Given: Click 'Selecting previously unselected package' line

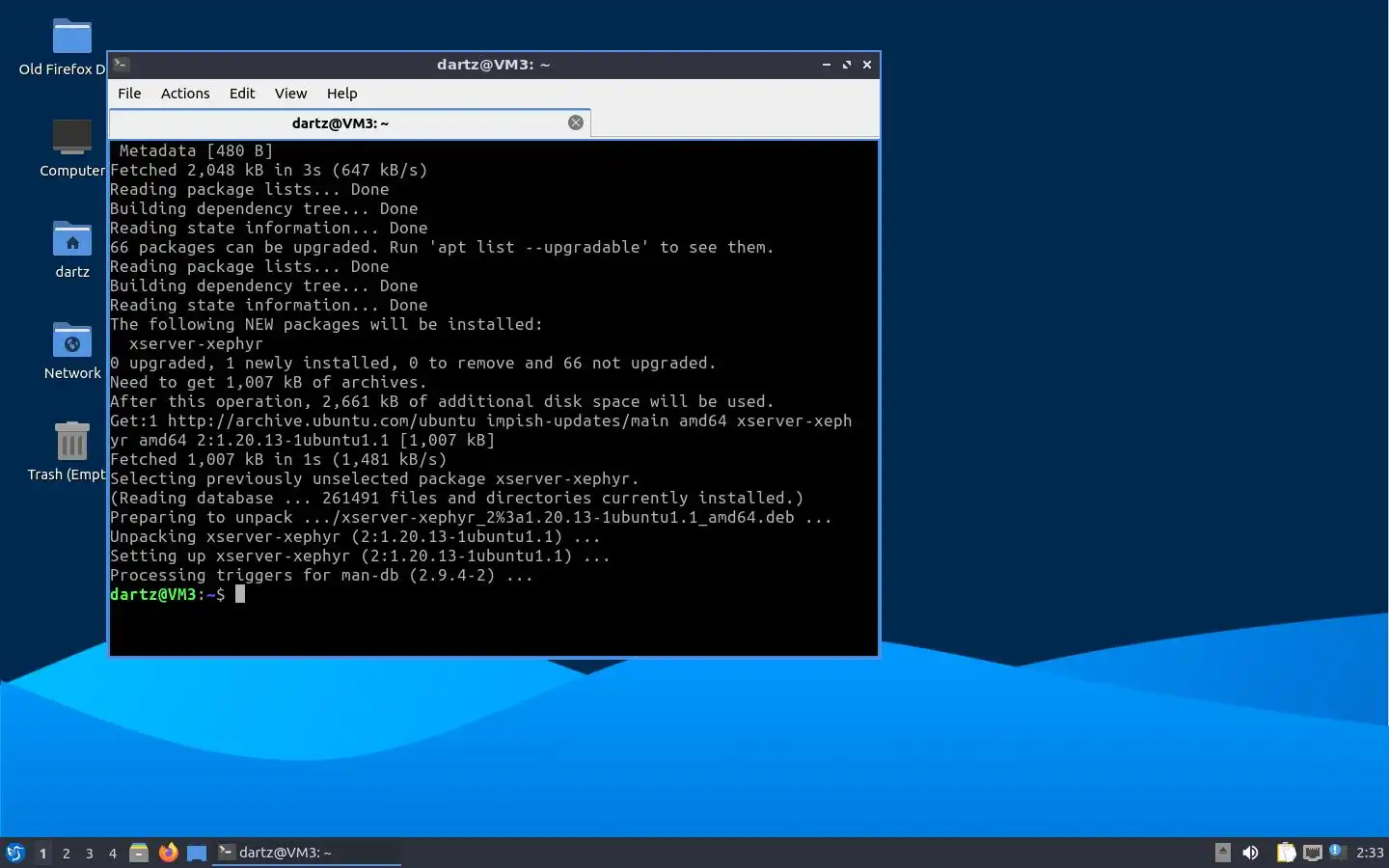Looking at the screenshot, I should click(x=374, y=478).
